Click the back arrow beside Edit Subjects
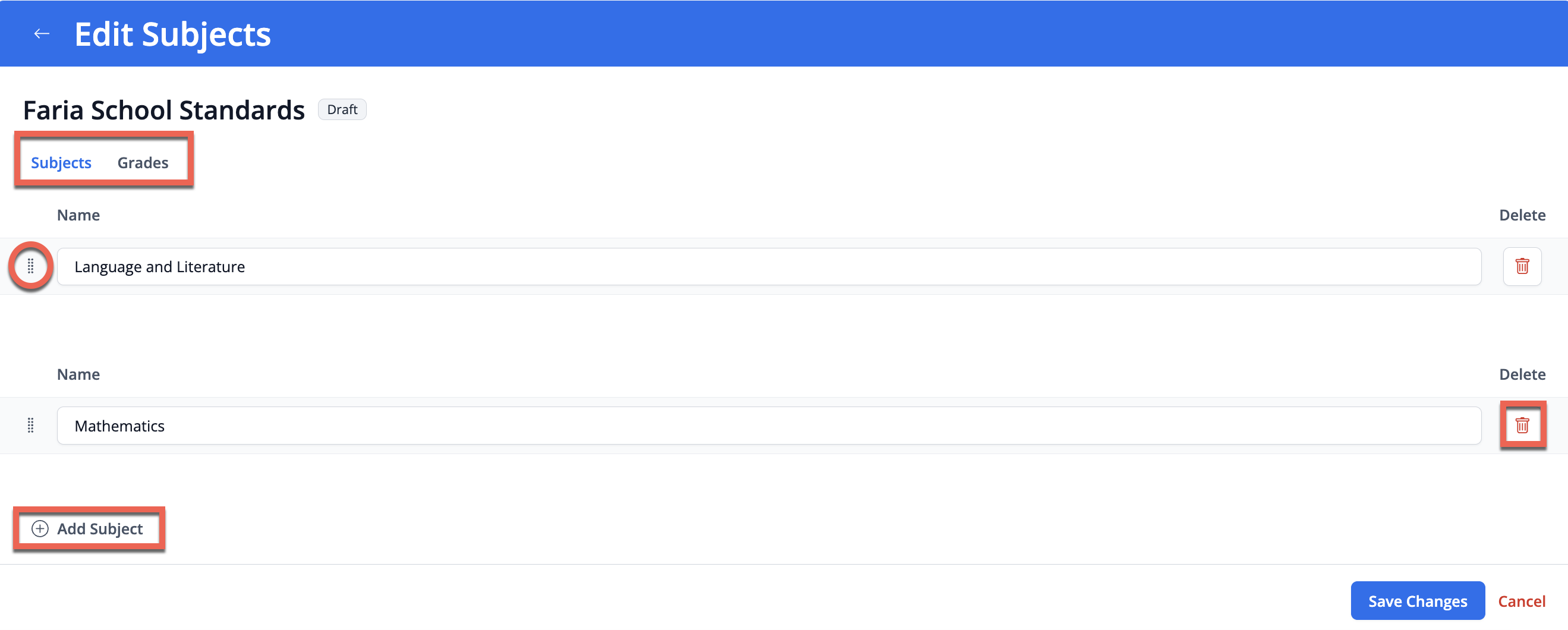The image size is (1568, 630). point(42,33)
